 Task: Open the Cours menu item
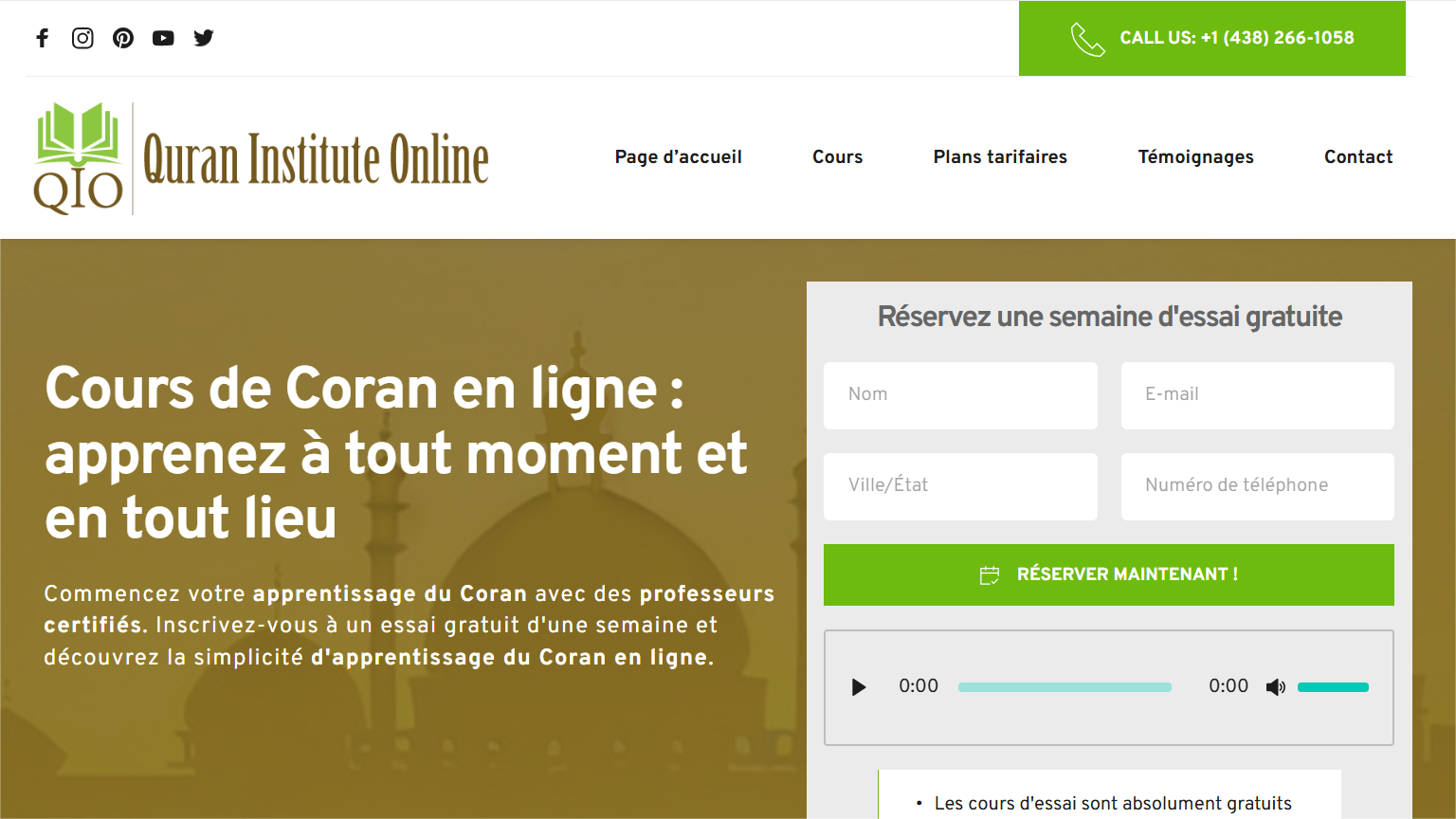pyautogui.click(x=837, y=157)
